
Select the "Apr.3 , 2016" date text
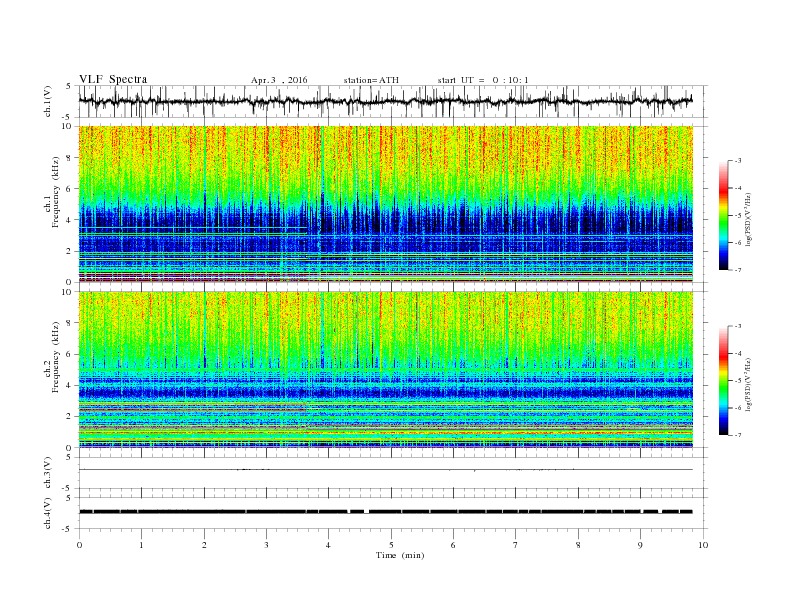click(x=279, y=80)
